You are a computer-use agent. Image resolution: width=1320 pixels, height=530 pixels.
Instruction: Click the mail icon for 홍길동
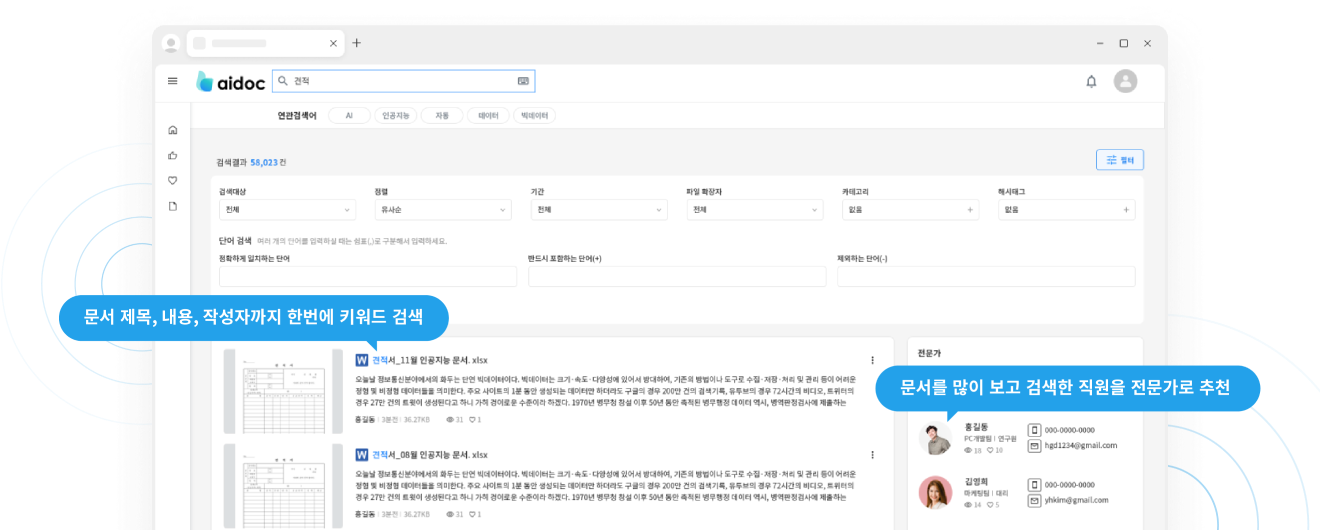point(1035,446)
